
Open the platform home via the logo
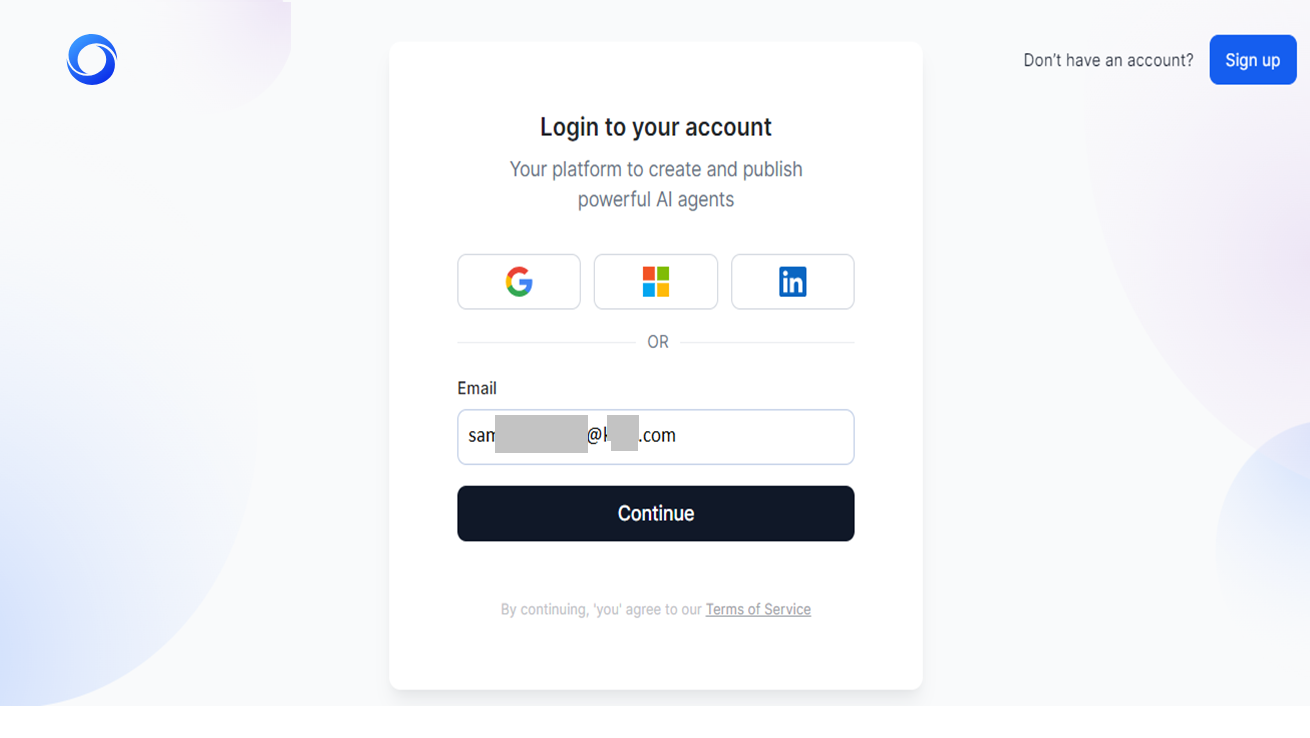pos(91,59)
